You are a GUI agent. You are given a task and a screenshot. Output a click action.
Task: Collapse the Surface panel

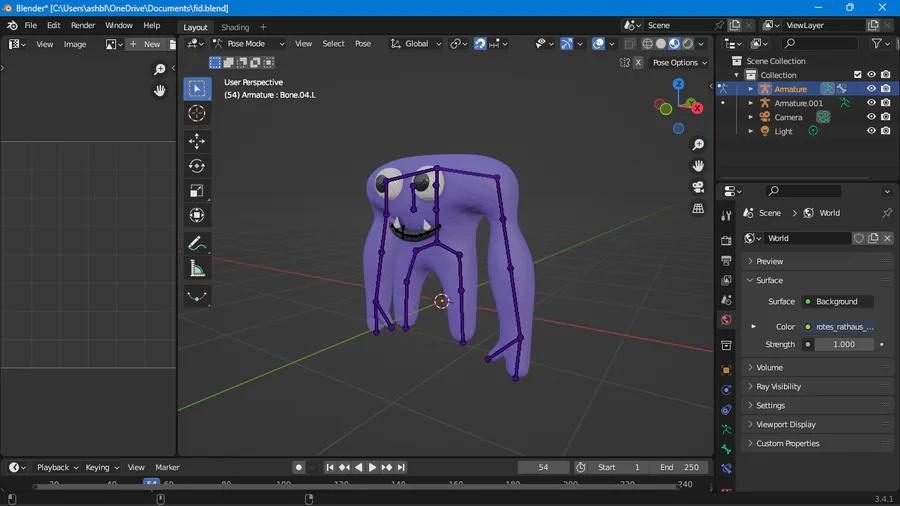(x=769, y=281)
